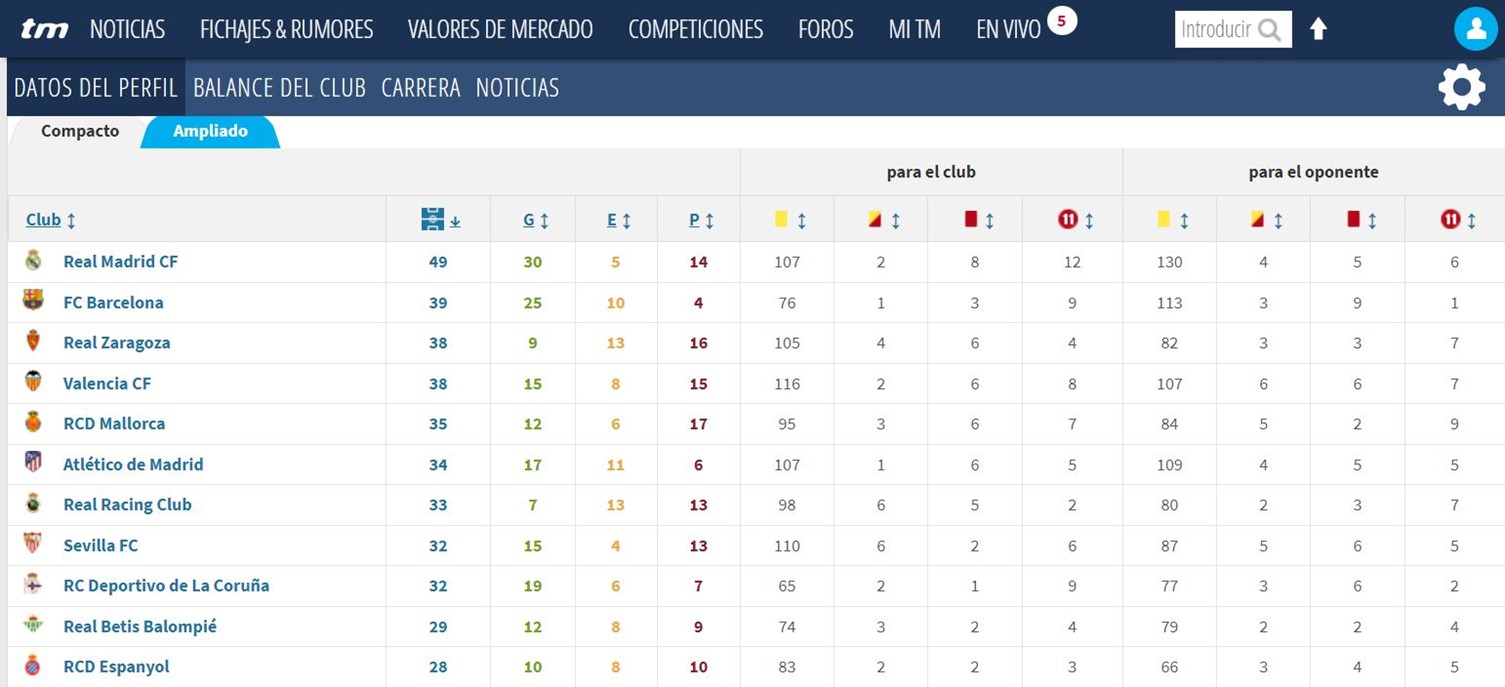Click the up arrow icon beside search

1318,29
